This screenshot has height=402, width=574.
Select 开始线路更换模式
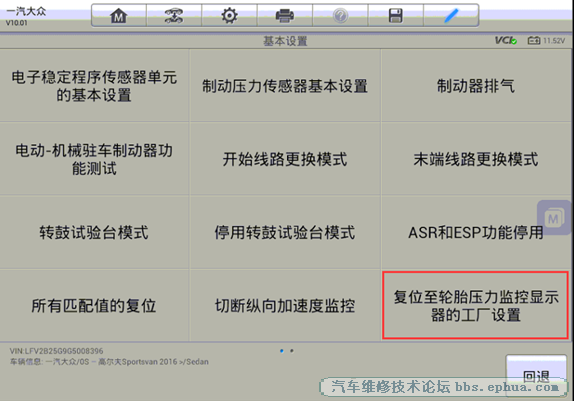coord(285,159)
